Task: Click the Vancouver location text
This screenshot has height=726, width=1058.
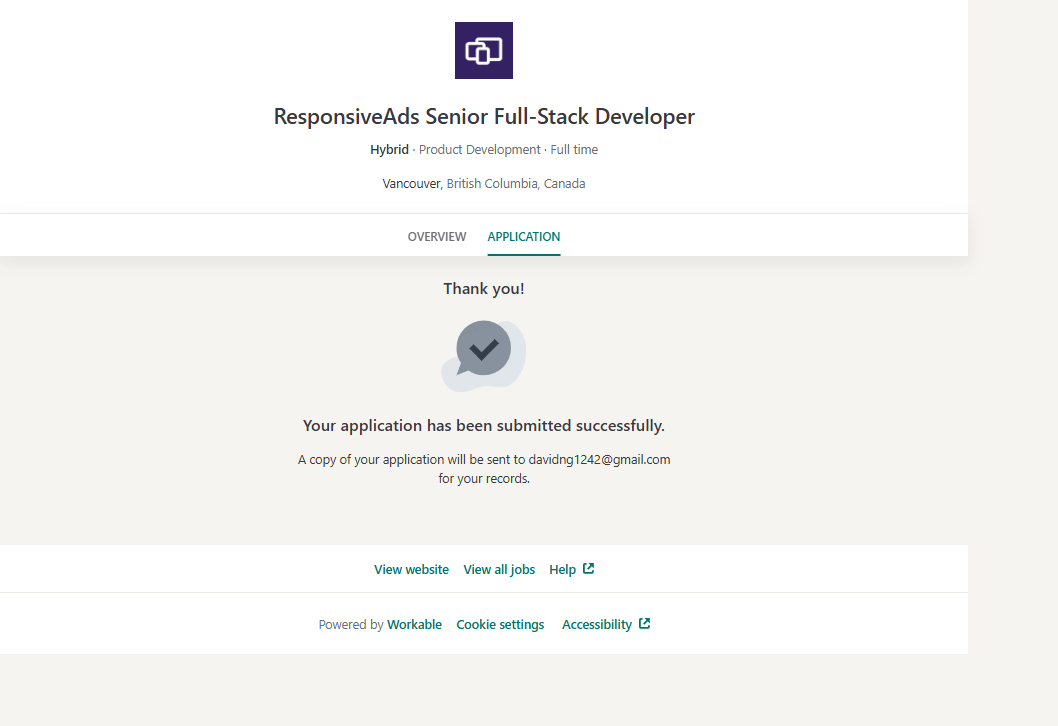Action: (411, 184)
